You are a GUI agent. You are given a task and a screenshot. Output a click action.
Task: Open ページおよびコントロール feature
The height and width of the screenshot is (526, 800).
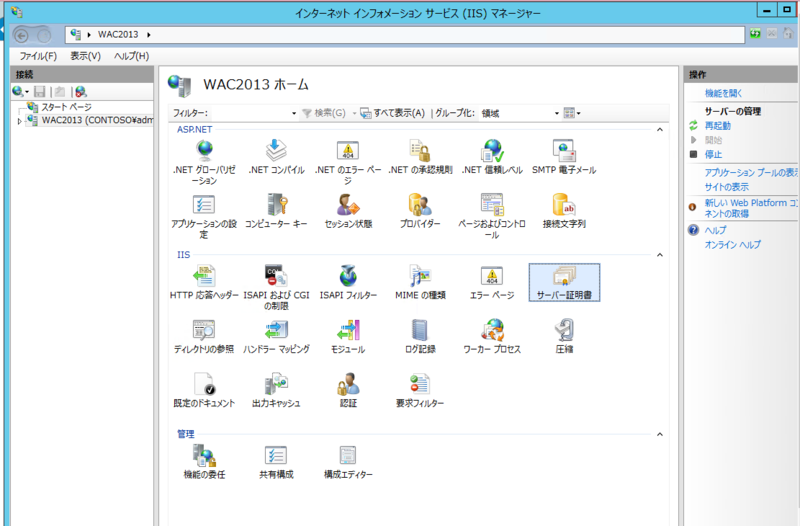pos(492,216)
